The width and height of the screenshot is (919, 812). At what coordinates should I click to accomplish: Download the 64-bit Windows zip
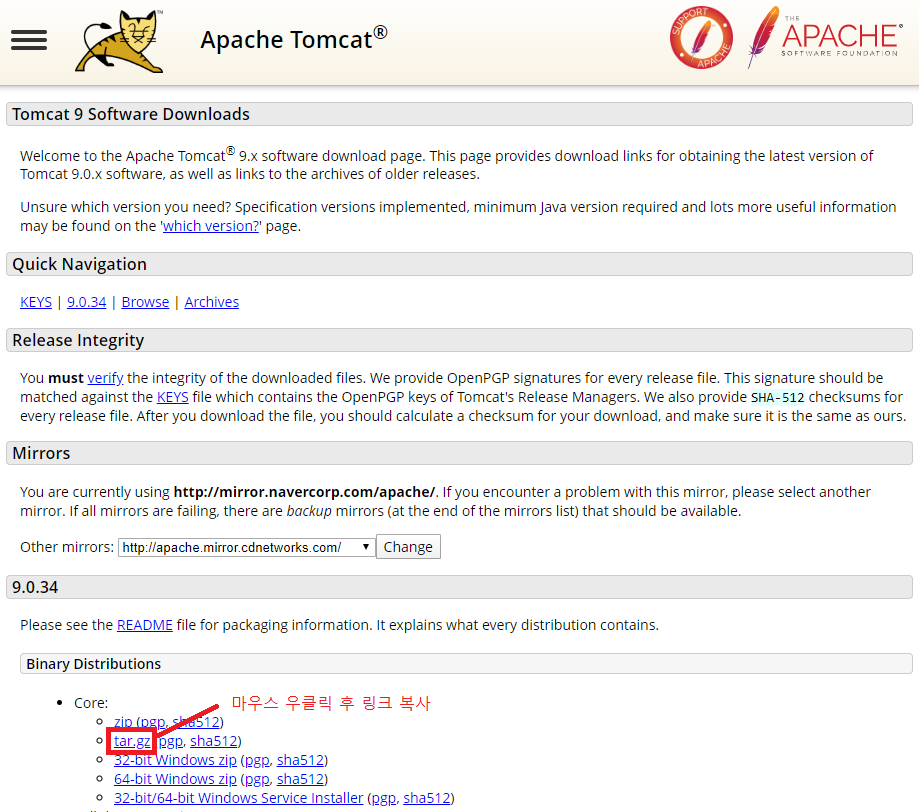coord(175,779)
